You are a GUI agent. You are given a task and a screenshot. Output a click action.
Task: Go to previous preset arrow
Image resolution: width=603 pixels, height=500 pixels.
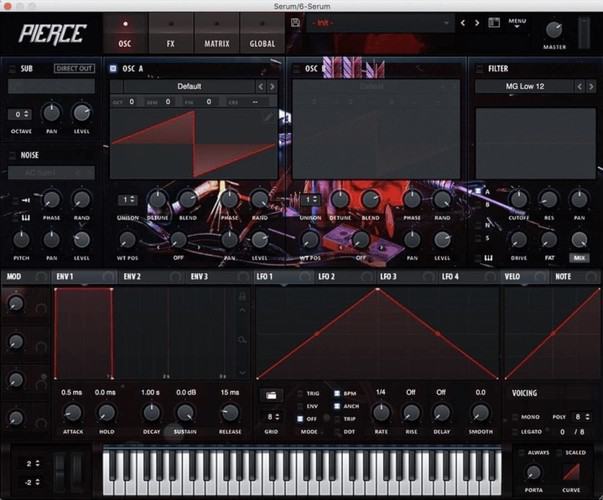coord(463,23)
